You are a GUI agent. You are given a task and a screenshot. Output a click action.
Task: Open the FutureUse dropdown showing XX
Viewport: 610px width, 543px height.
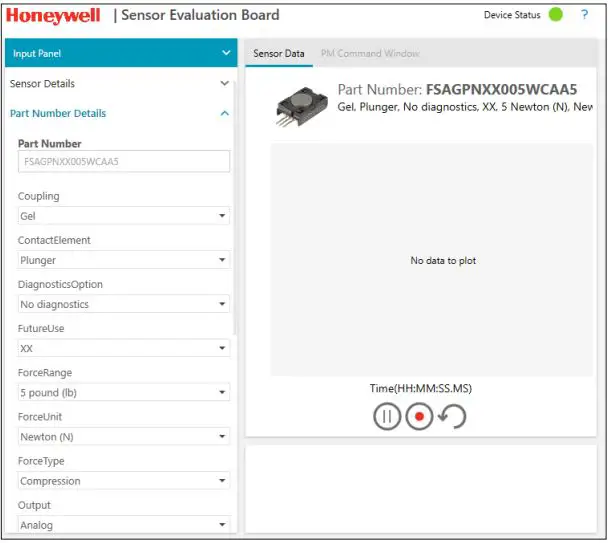click(x=124, y=348)
